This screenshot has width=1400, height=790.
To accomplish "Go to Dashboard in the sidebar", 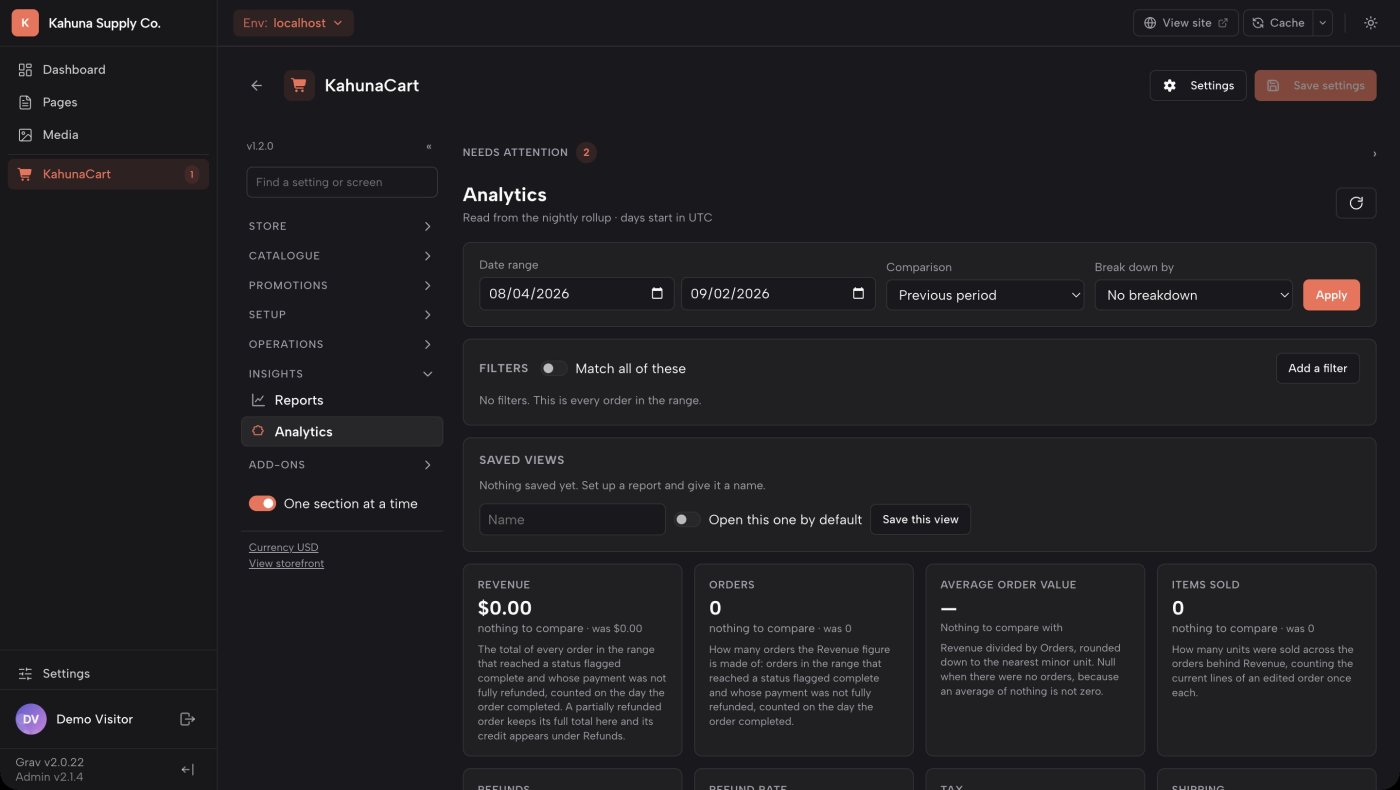I will [x=108, y=70].
